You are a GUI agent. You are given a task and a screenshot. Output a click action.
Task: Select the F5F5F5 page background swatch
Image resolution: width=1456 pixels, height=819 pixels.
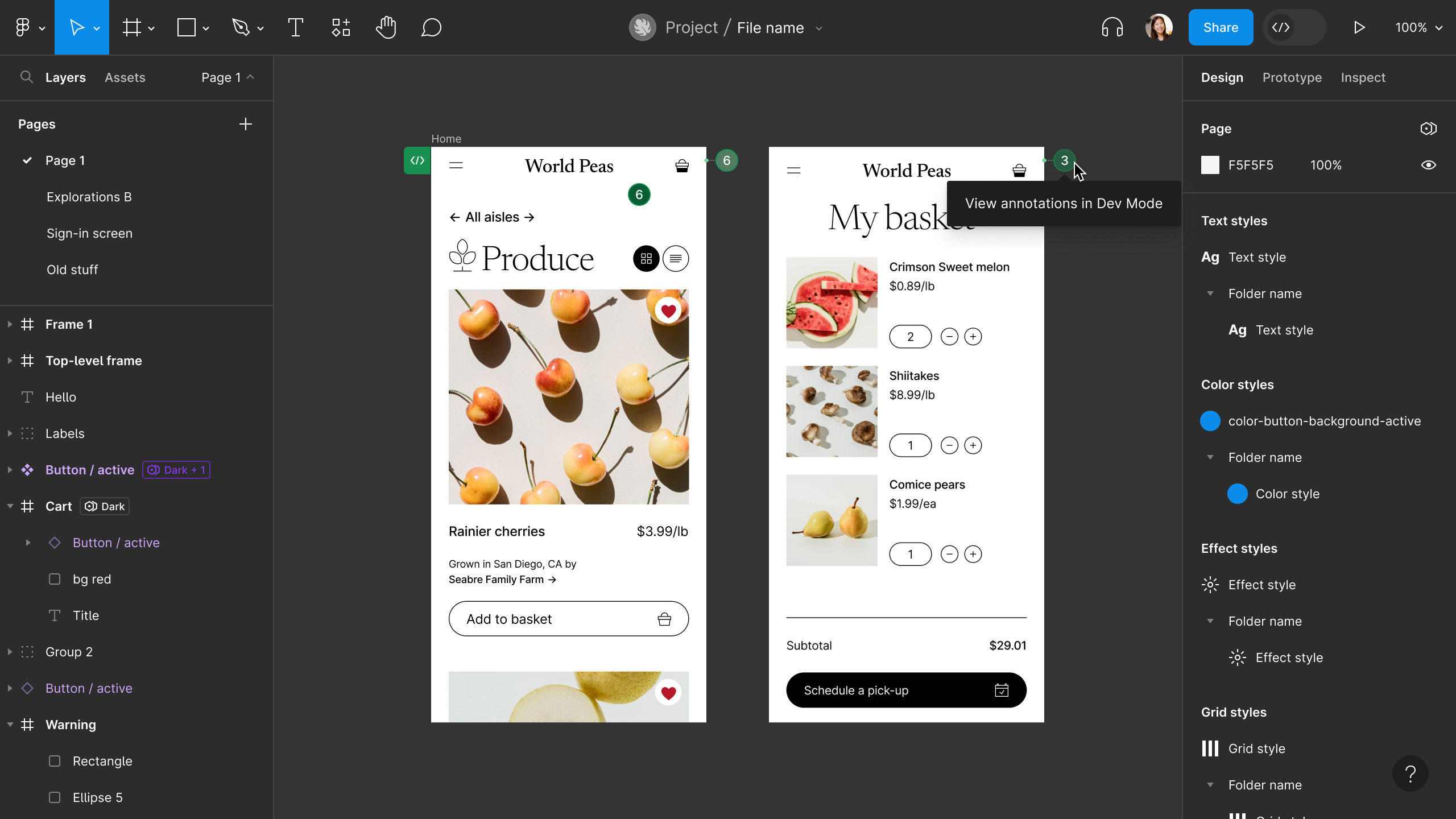[x=1210, y=164]
